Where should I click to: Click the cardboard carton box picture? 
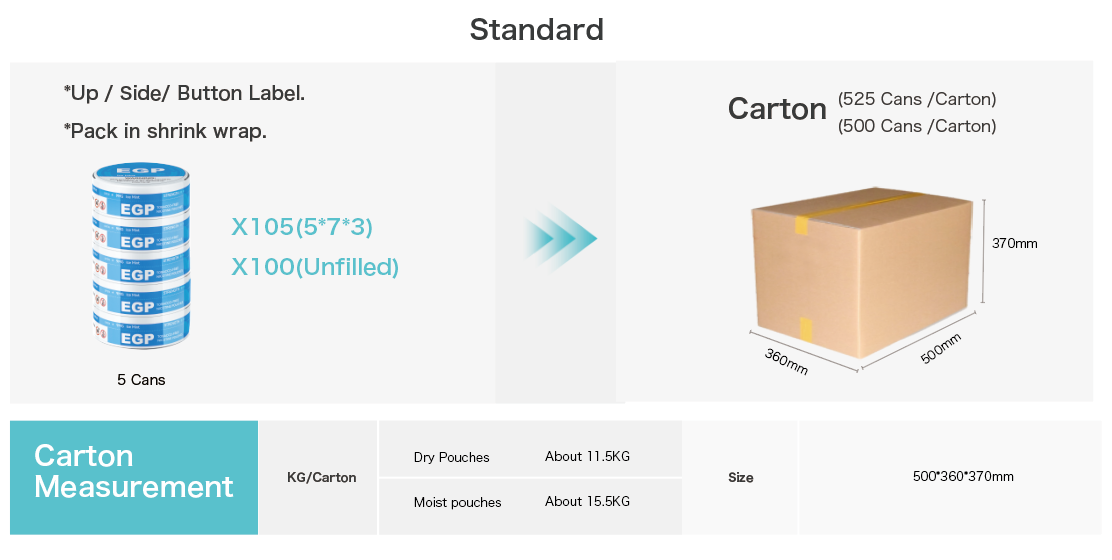click(x=862, y=270)
